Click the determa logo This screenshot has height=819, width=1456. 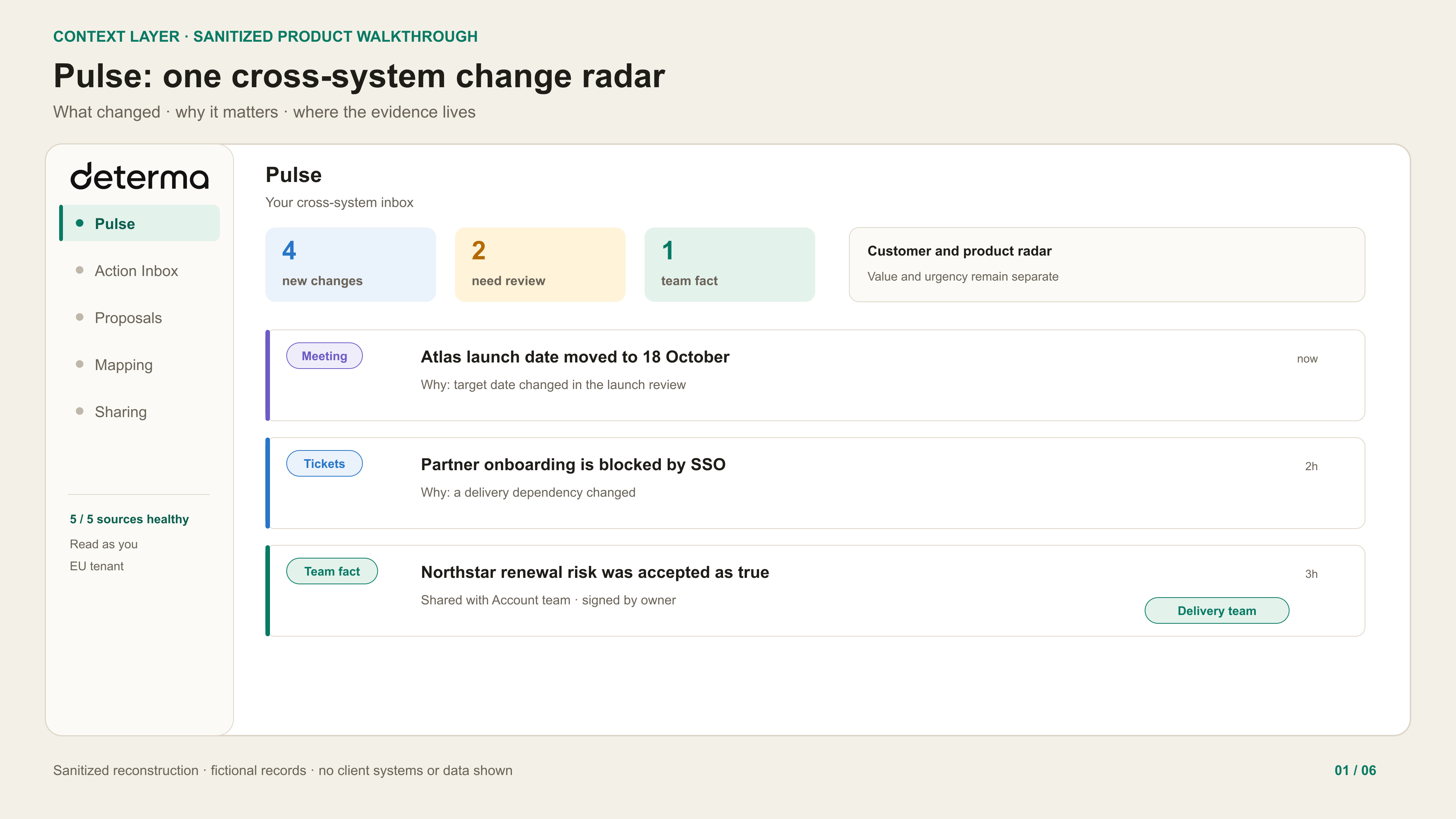click(x=140, y=176)
